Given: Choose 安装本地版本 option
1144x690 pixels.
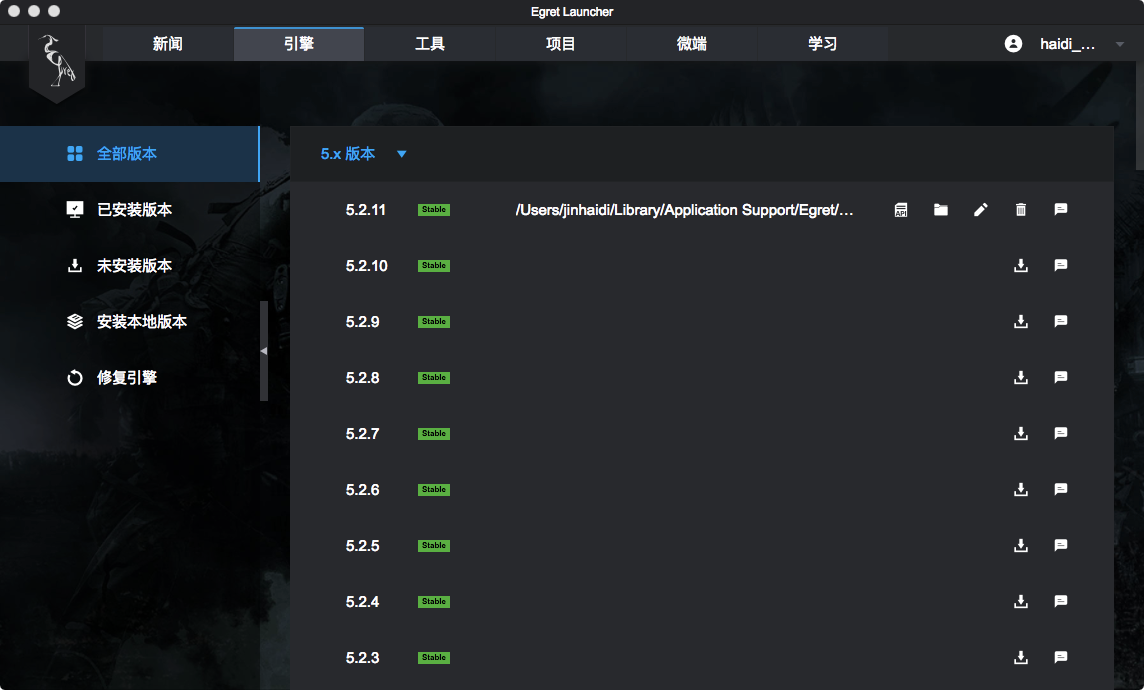Looking at the screenshot, I should tap(129, 322).
